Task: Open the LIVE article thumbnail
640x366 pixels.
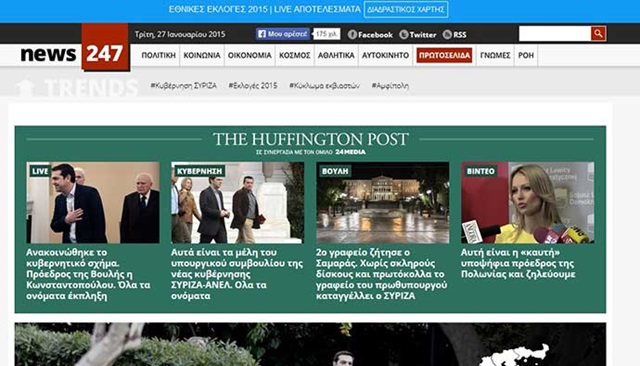Action: click(93, 202)
